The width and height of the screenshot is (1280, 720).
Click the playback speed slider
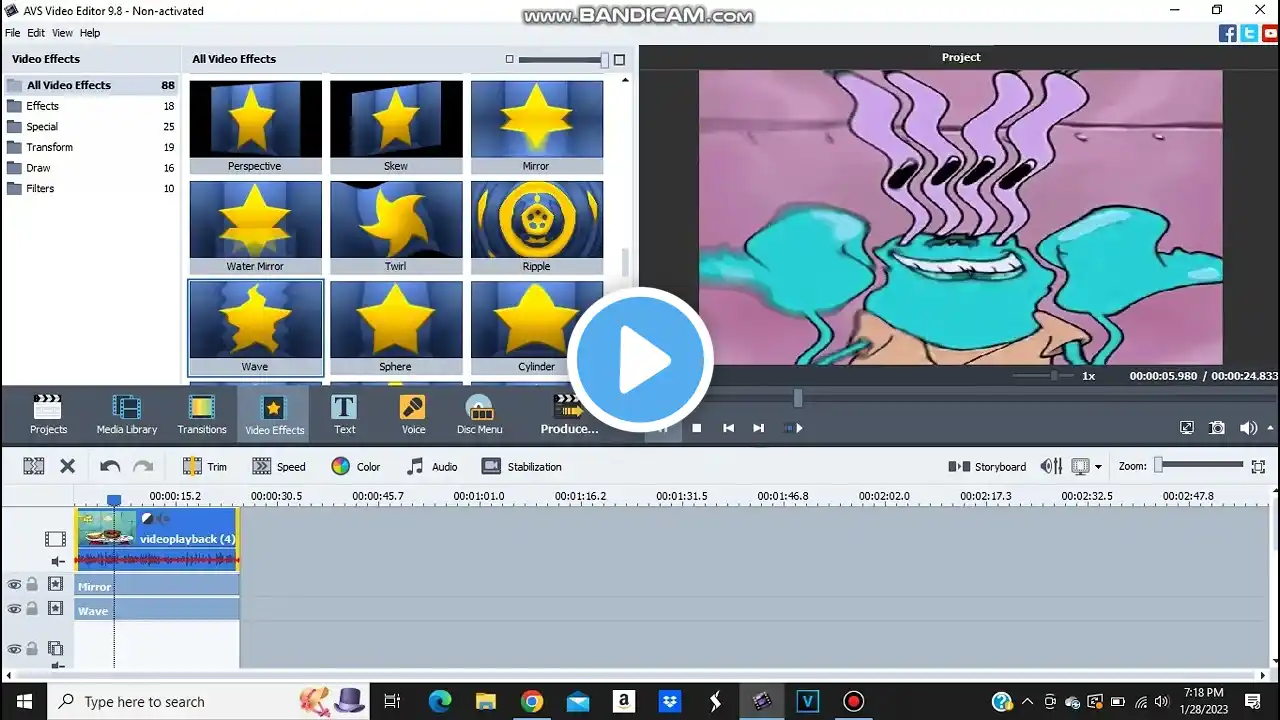point(1042,376)
